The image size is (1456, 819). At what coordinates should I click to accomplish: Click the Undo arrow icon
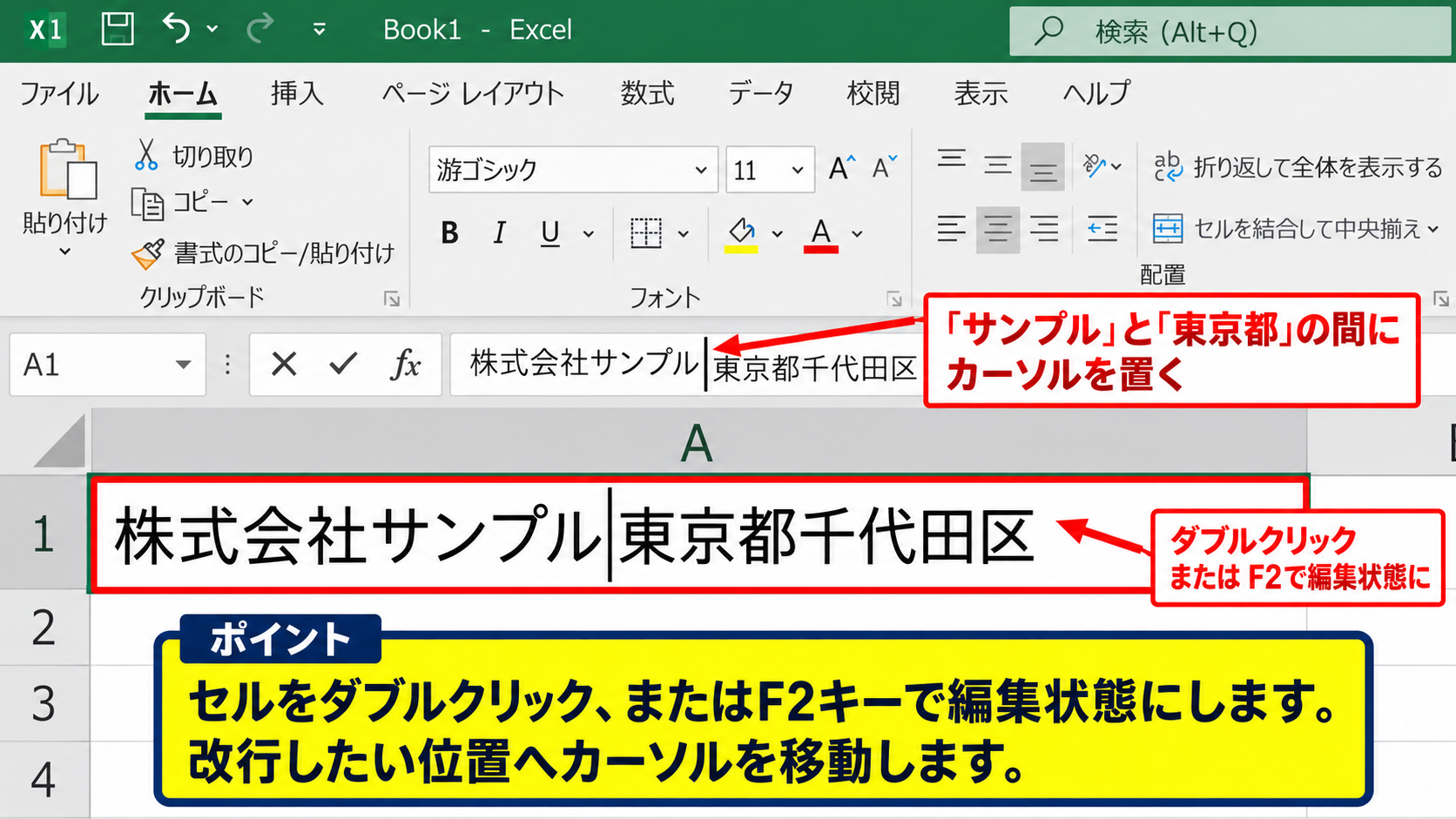coord(176,30)
